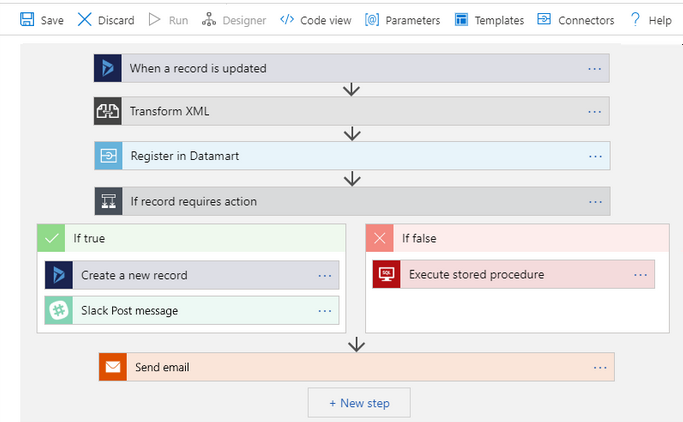The width and height of the screenshot is (683, 422).
Task: Click the Code view brackets icon
Action: 287,20
